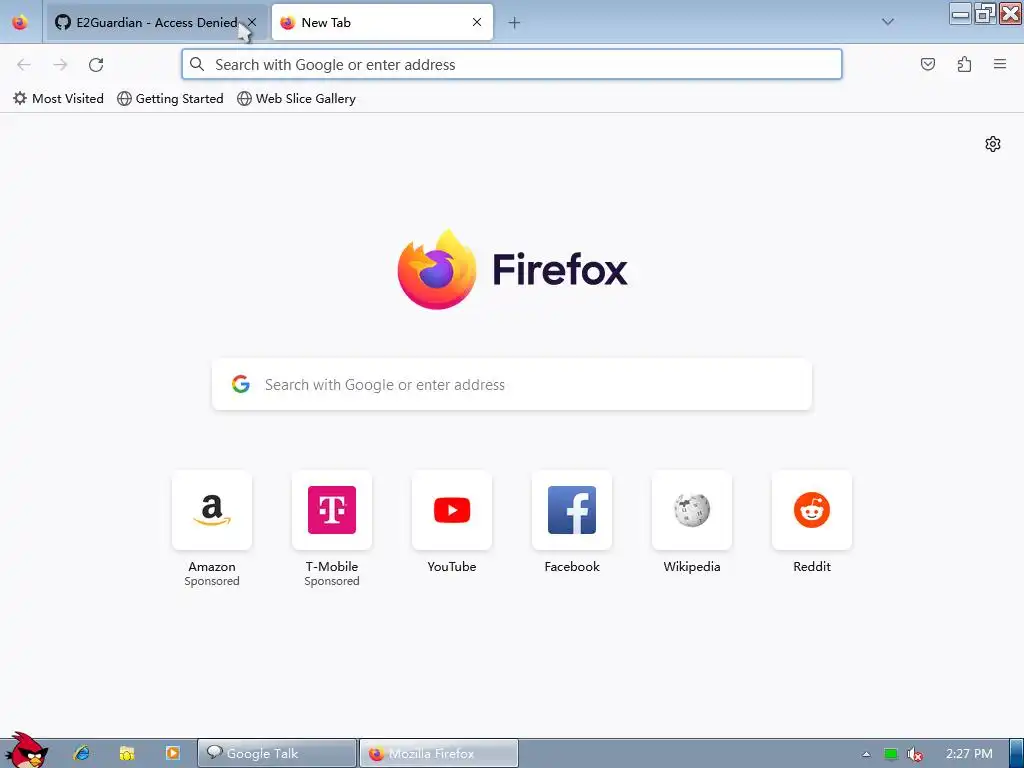
Task: Open the file explorer taskbar icon
Action: point(127,753)
